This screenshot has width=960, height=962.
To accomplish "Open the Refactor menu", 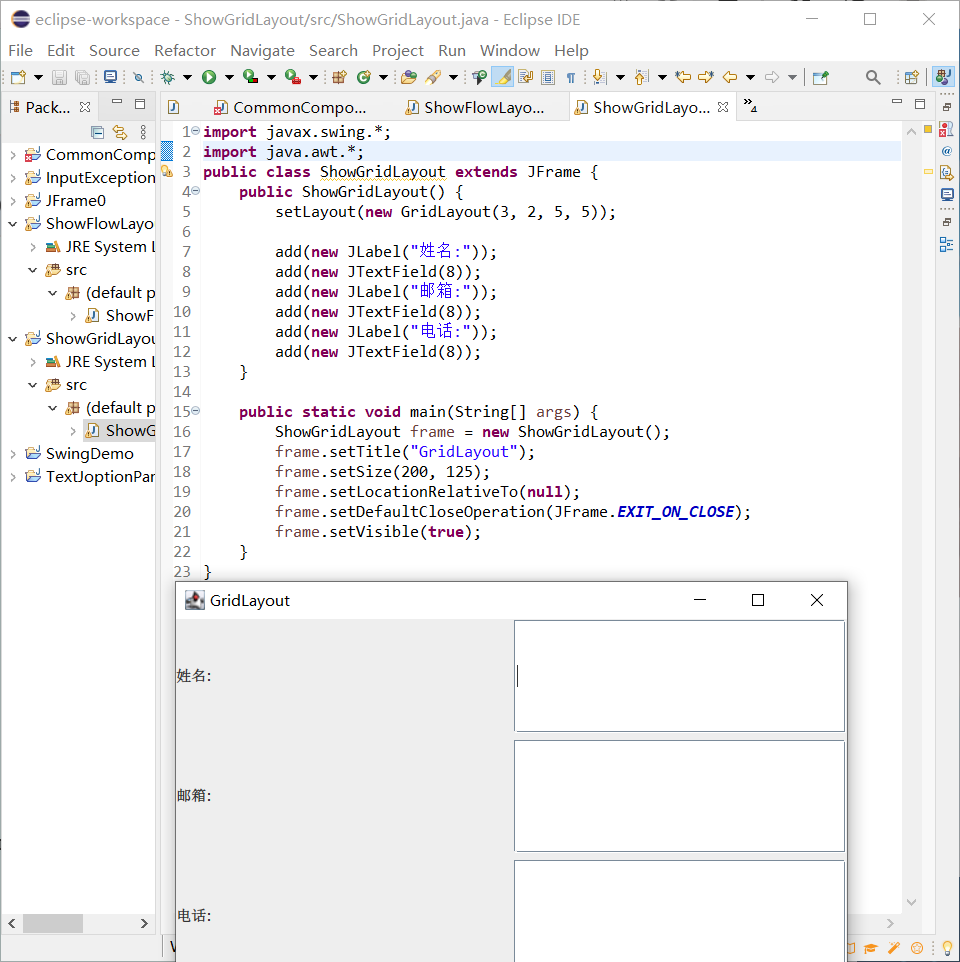I will [184, 50].
